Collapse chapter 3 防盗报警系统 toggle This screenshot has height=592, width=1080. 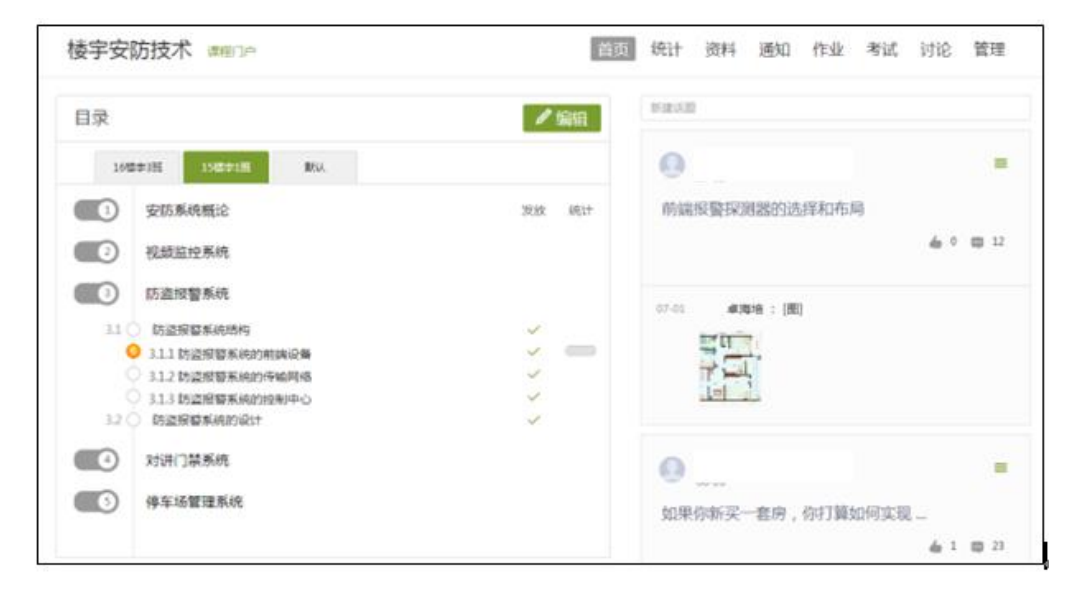[x=96, y=294]
